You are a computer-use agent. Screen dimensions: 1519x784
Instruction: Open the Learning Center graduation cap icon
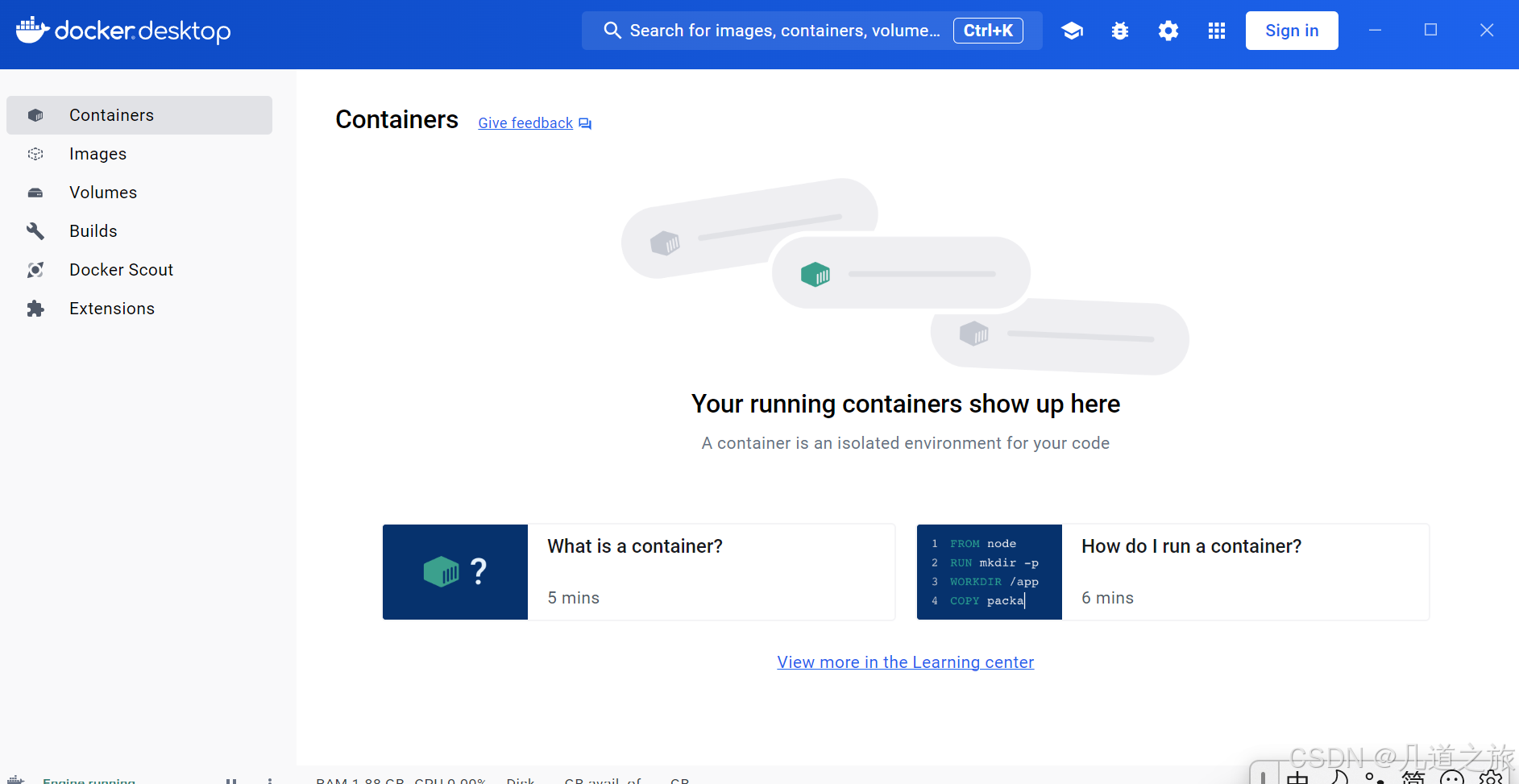(1071, 30)
